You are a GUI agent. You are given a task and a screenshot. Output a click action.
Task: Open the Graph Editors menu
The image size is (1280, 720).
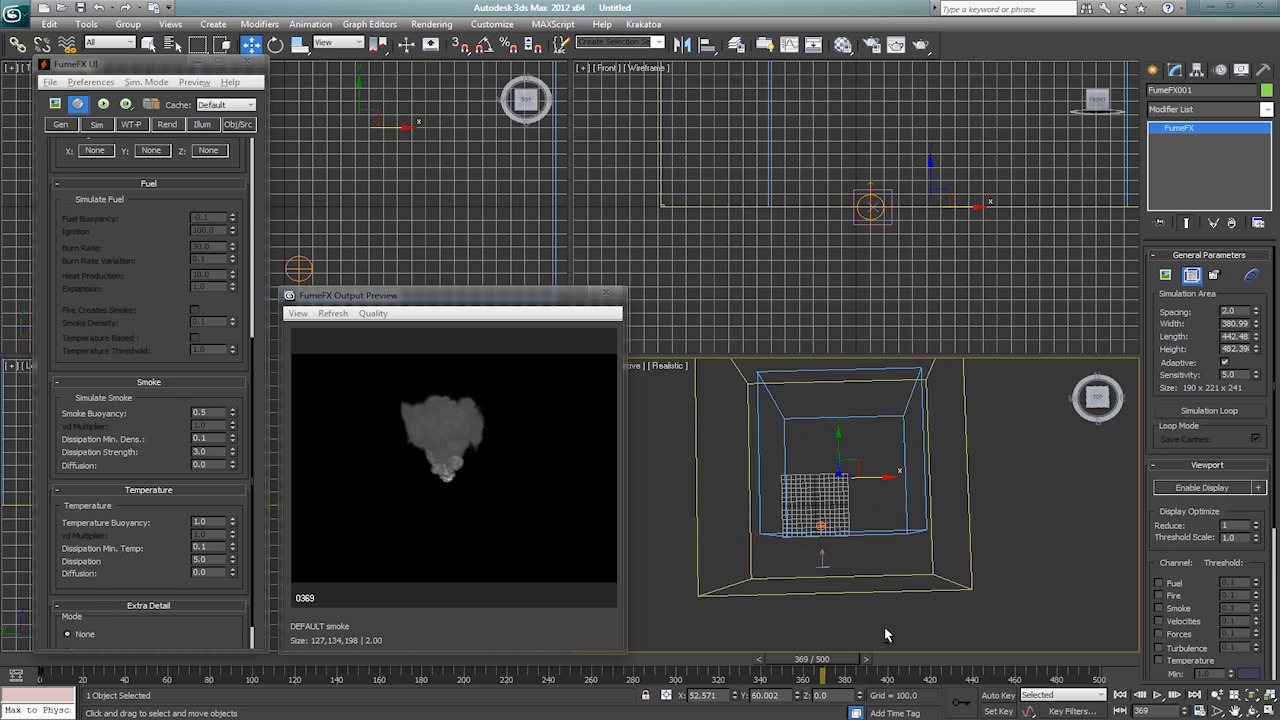tap(369, 24)
